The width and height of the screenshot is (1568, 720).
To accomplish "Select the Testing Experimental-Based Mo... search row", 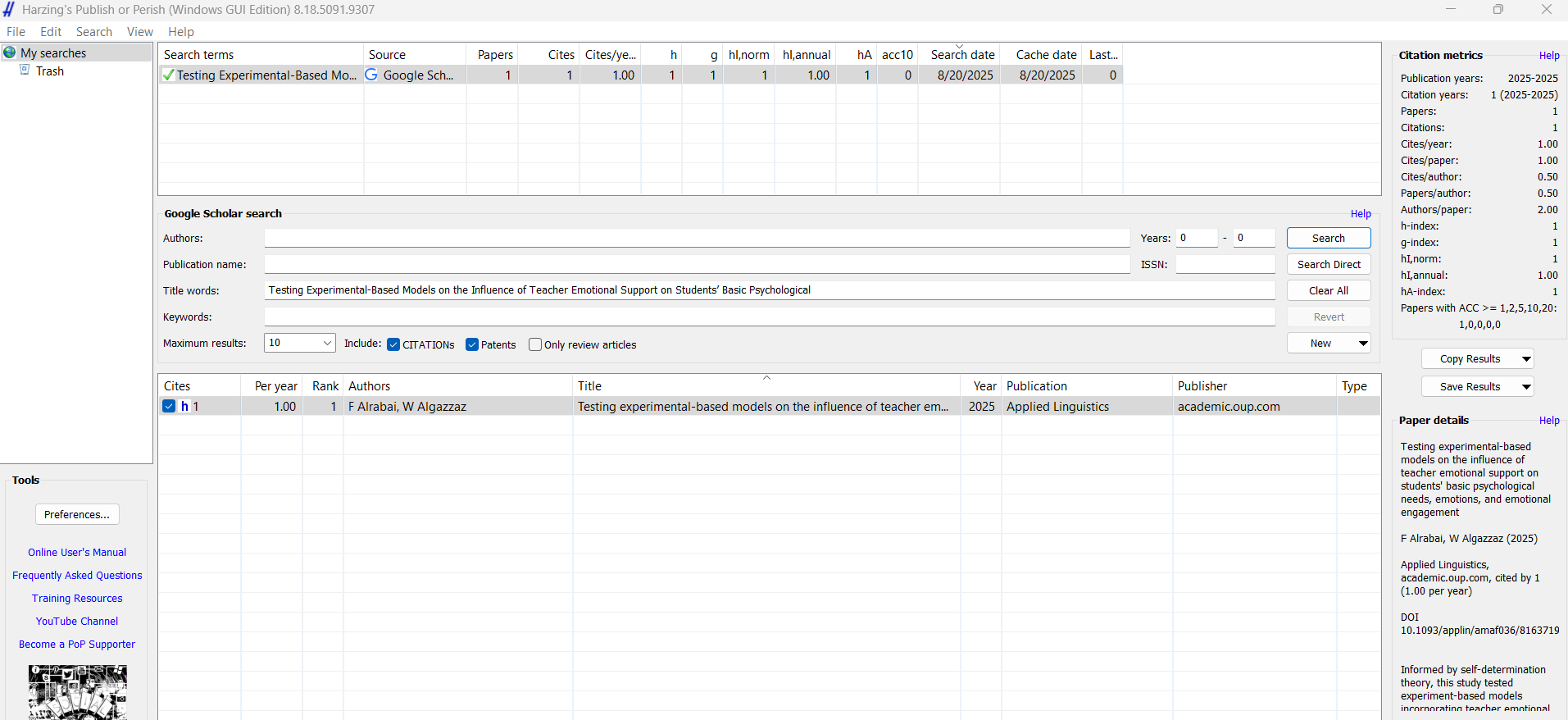I will [x=640, y=75].
